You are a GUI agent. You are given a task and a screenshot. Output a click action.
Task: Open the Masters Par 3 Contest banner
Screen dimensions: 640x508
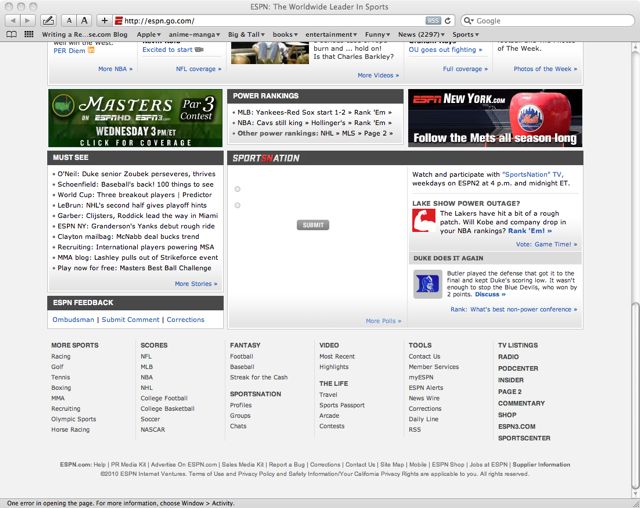point(135,118)
